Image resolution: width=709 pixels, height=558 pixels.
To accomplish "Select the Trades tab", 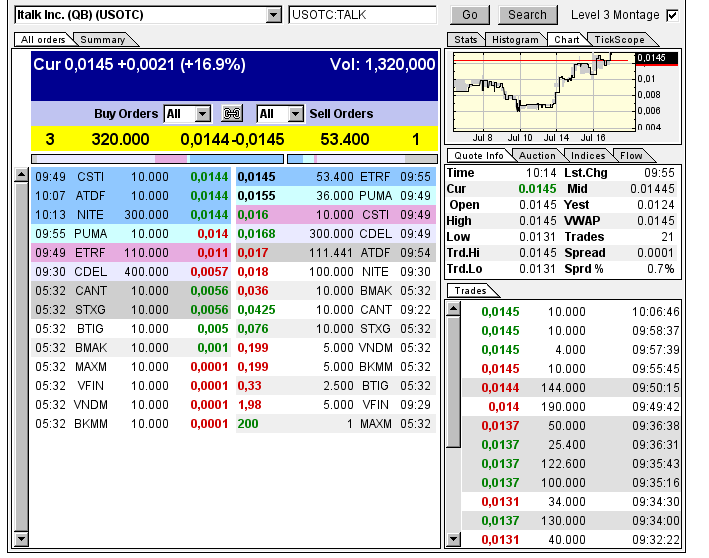I will point(470,291).
